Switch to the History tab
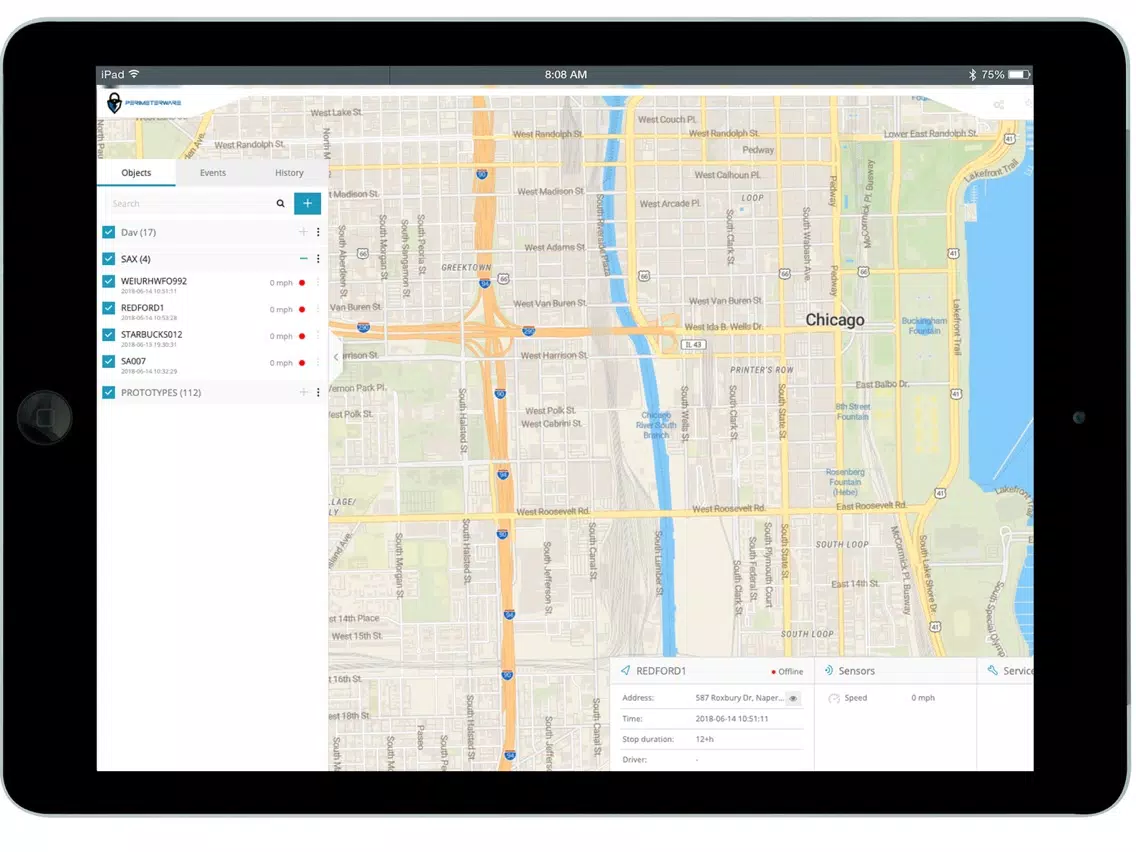 (x=289, y=172)
